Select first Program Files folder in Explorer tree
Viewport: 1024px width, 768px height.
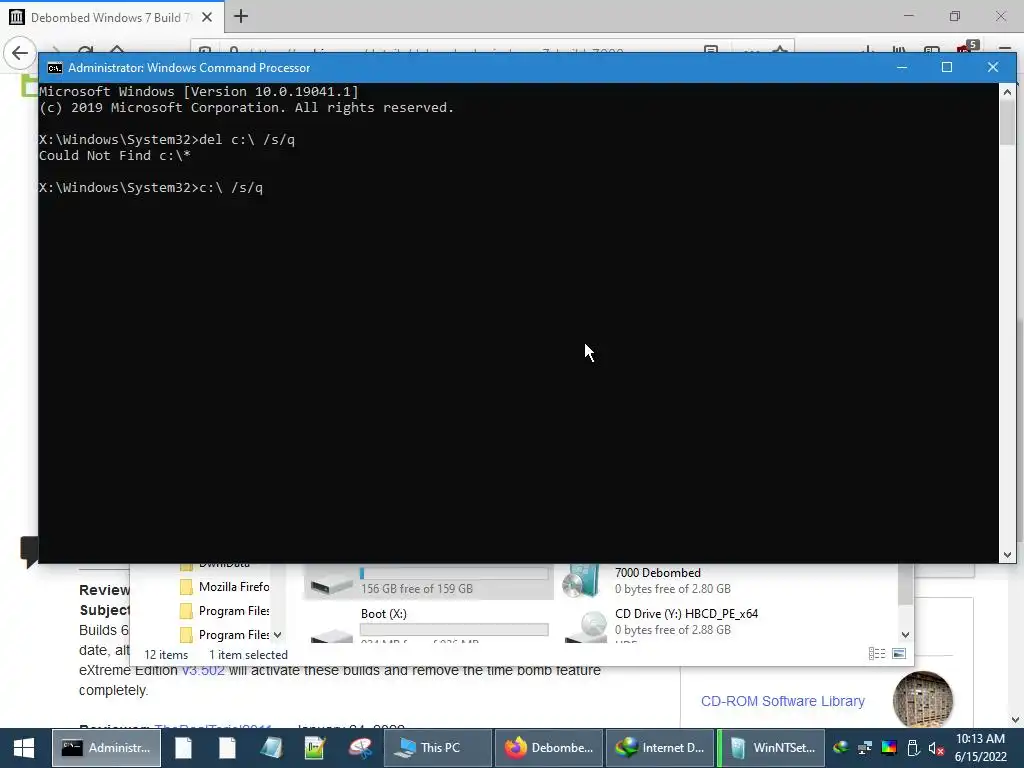coord(225,611)
